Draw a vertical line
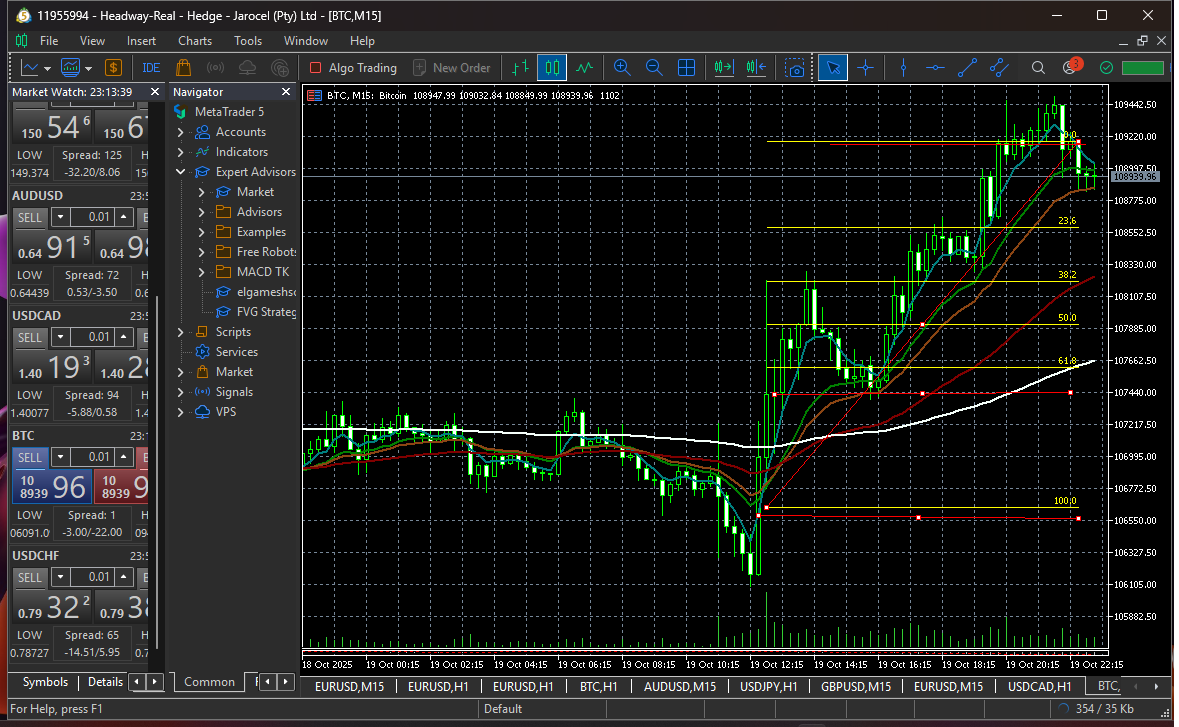 pos(903,68)
